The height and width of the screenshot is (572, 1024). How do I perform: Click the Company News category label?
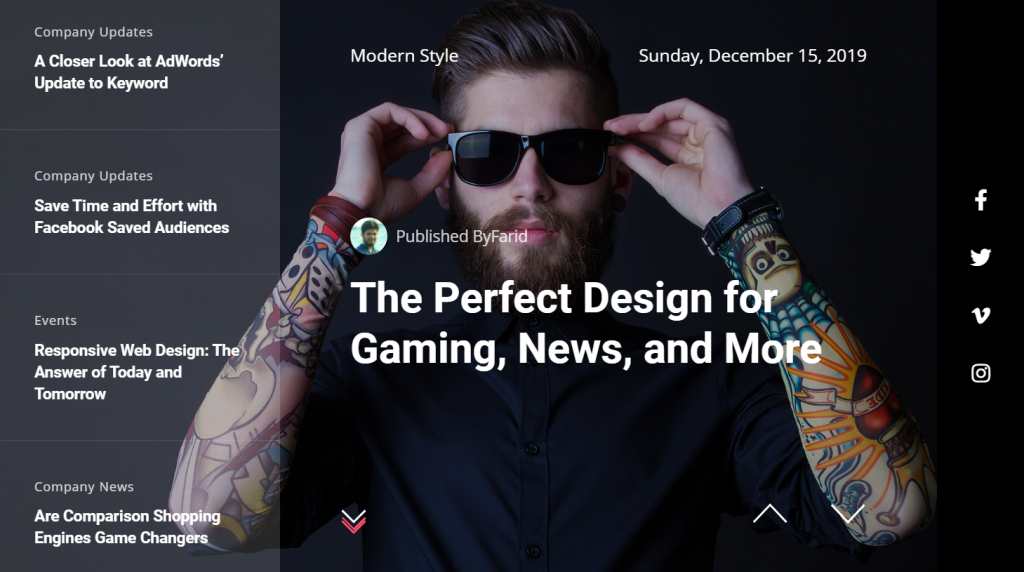(84, 487)
